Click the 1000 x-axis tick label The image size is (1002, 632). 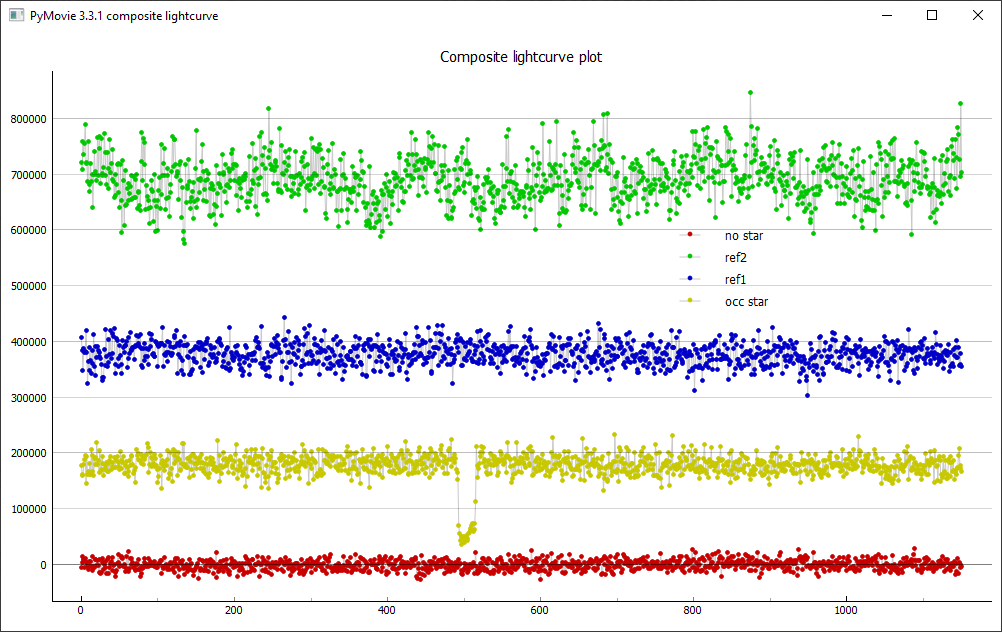click(x=845, y=610)
